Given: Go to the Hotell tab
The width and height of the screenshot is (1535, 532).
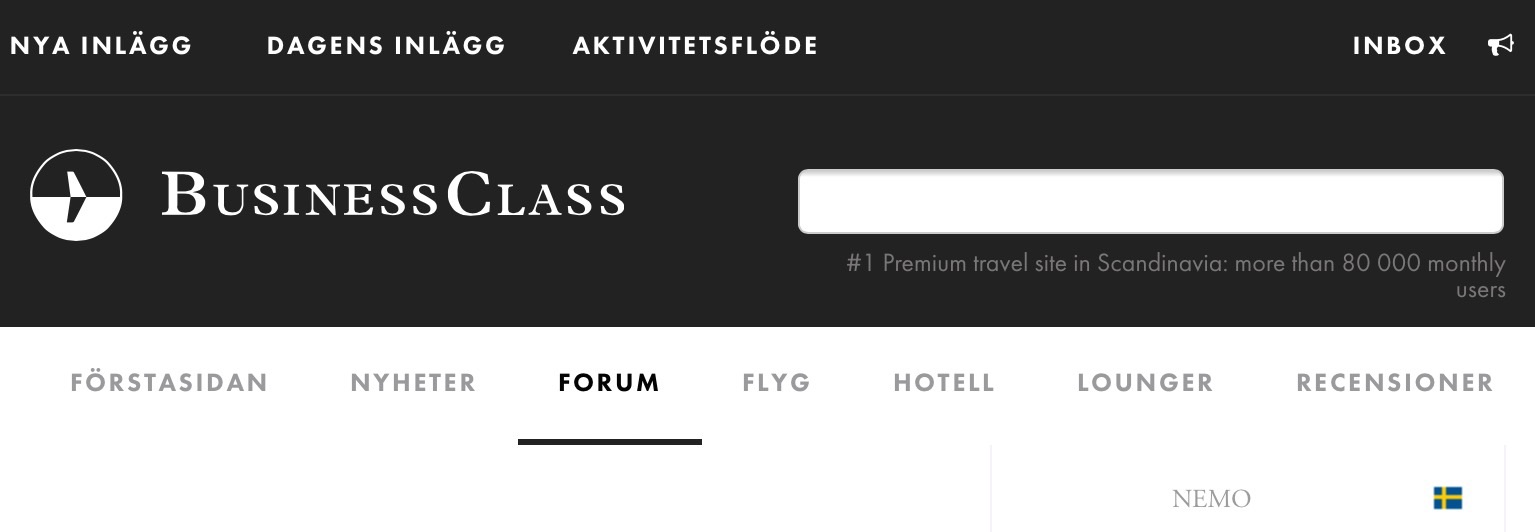Looking at the screenshot, I should click(x=944, y=383).
